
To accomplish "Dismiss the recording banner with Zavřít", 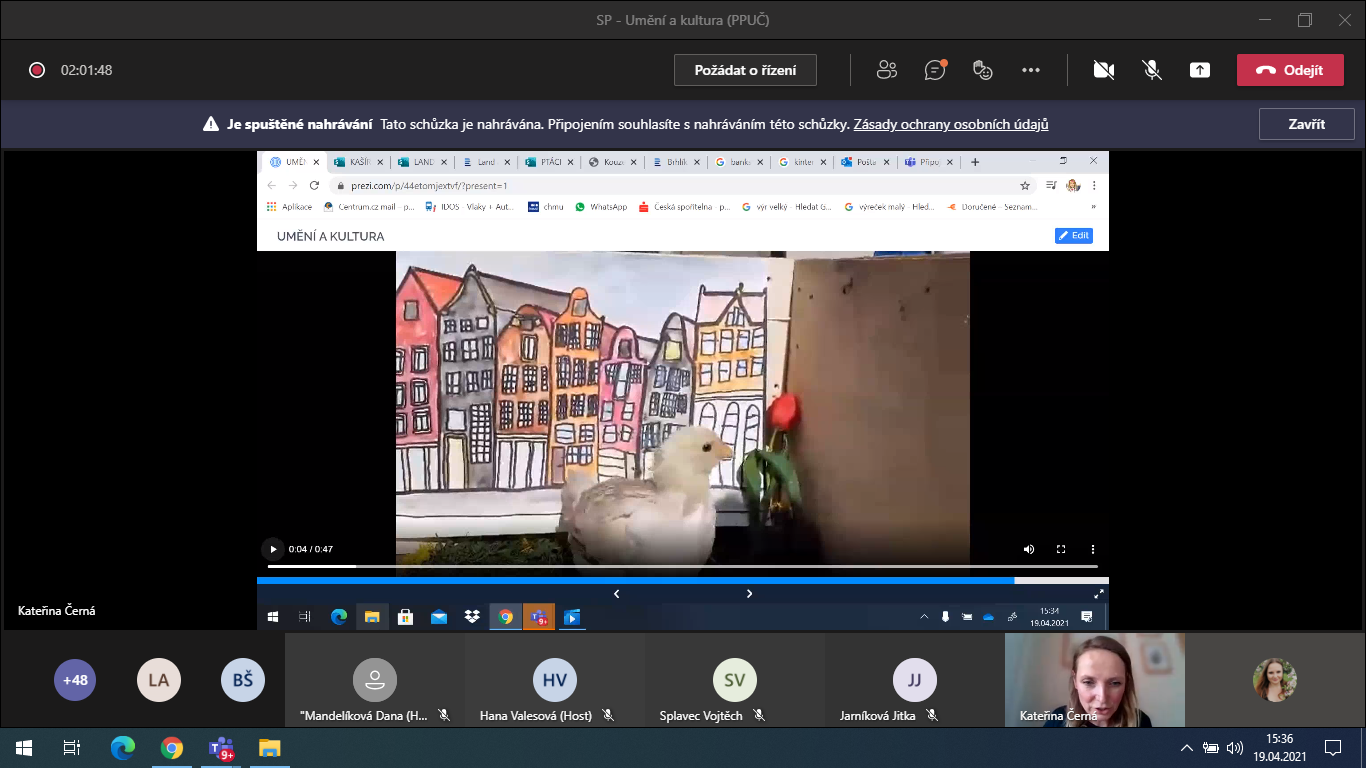I will click(1306, 125).
